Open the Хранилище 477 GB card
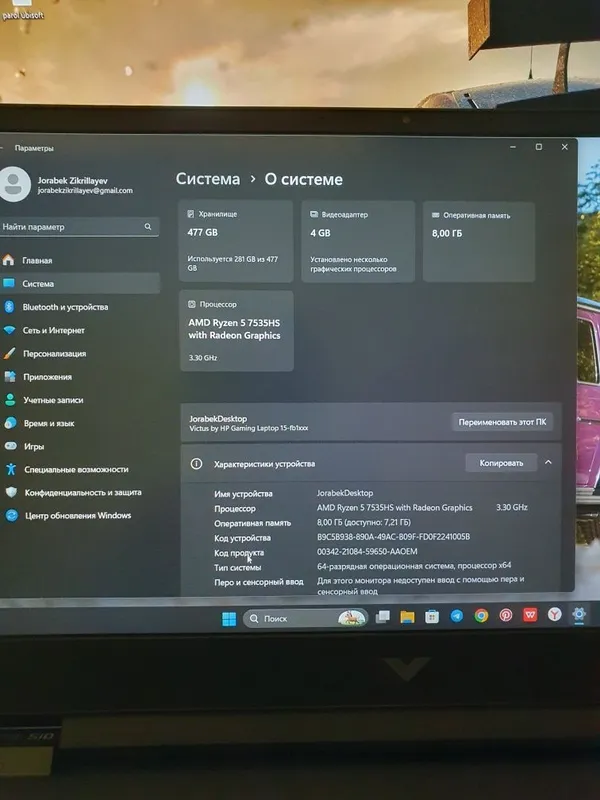The height and width of the screenshot is (800, 600). 236,241
